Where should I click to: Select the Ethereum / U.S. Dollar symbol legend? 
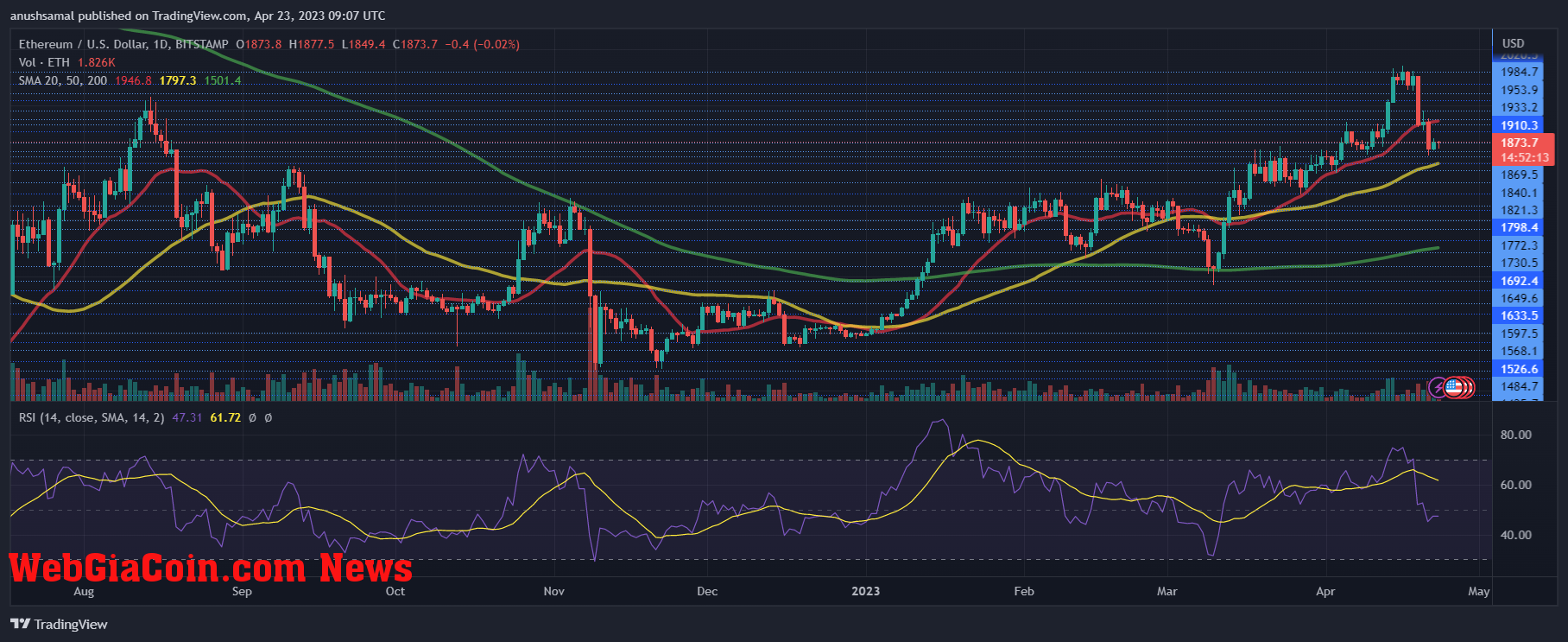click(x=123, y=44)
